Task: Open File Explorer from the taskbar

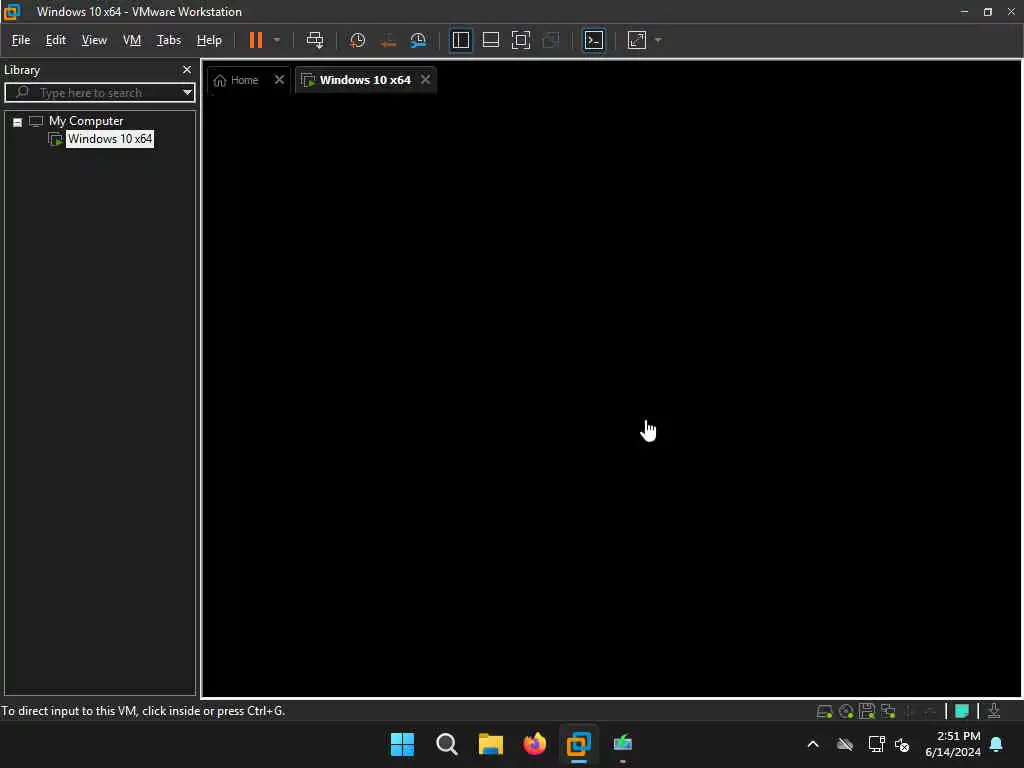Action: point(490,744)
